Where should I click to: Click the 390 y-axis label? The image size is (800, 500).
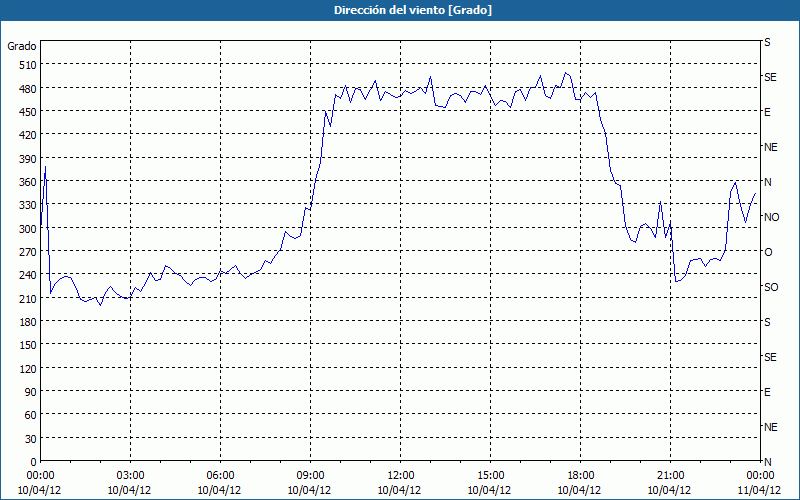pos(28,159)
